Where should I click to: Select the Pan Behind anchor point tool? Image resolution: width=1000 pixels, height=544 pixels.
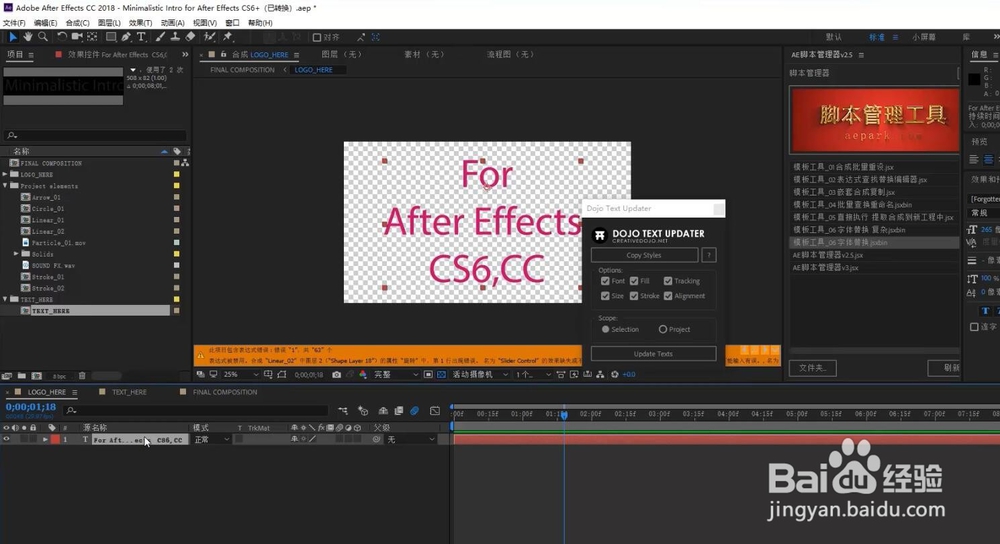pyautogui.click(x=92, y=37)
